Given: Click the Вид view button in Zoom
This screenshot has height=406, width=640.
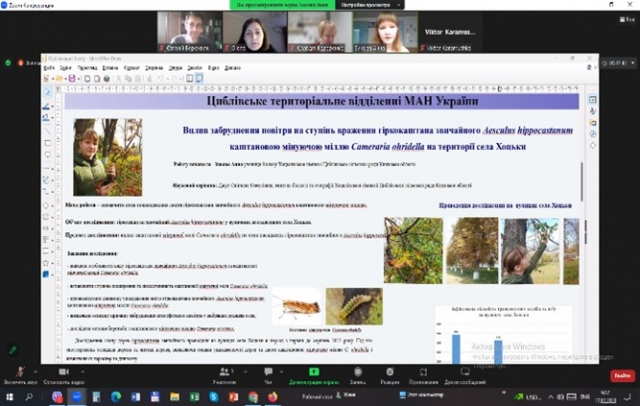Looking at the screenshot, I should click(628, 19).
